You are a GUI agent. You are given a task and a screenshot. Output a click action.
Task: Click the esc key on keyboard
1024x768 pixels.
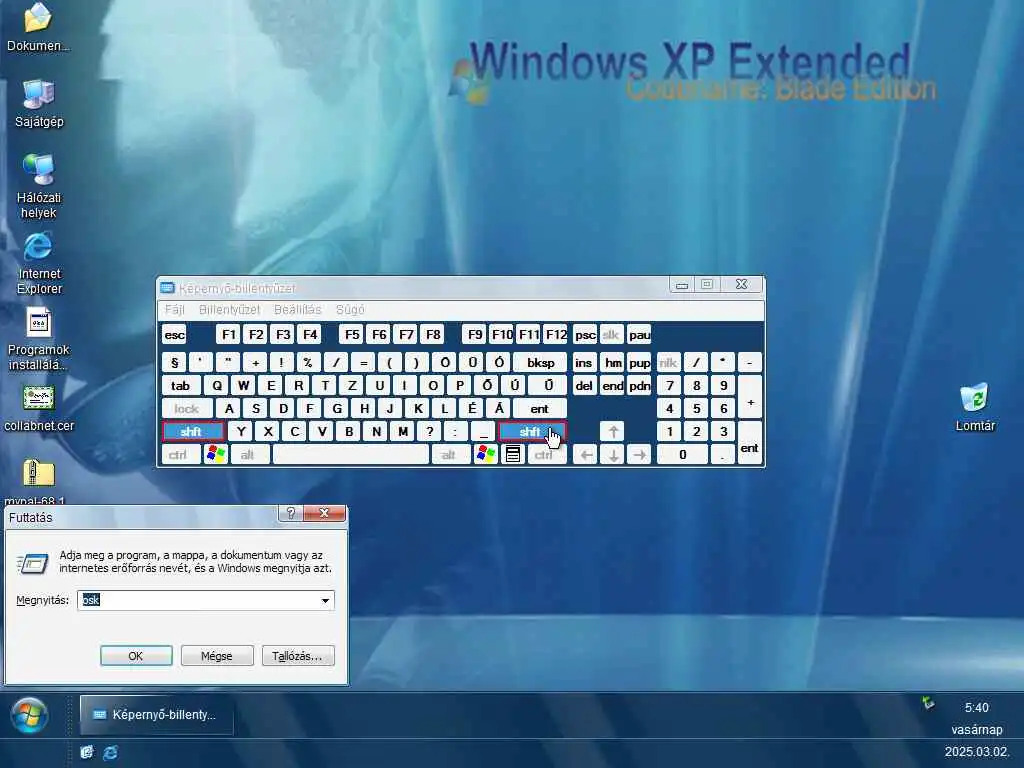[x=174, y=335]
